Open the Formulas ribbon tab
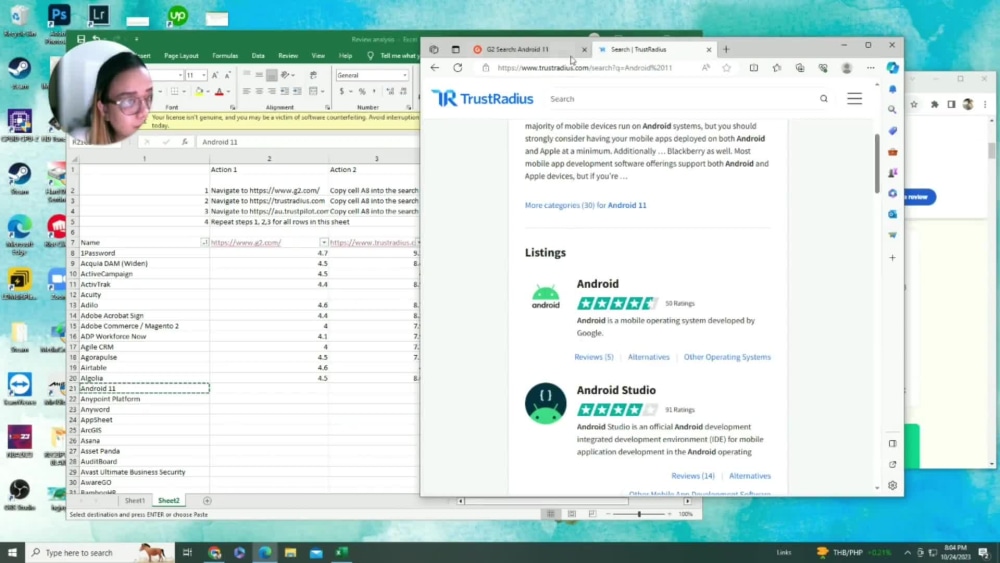Image resolution: width=1000 pixels, height=563 pixels. point(225,56)
